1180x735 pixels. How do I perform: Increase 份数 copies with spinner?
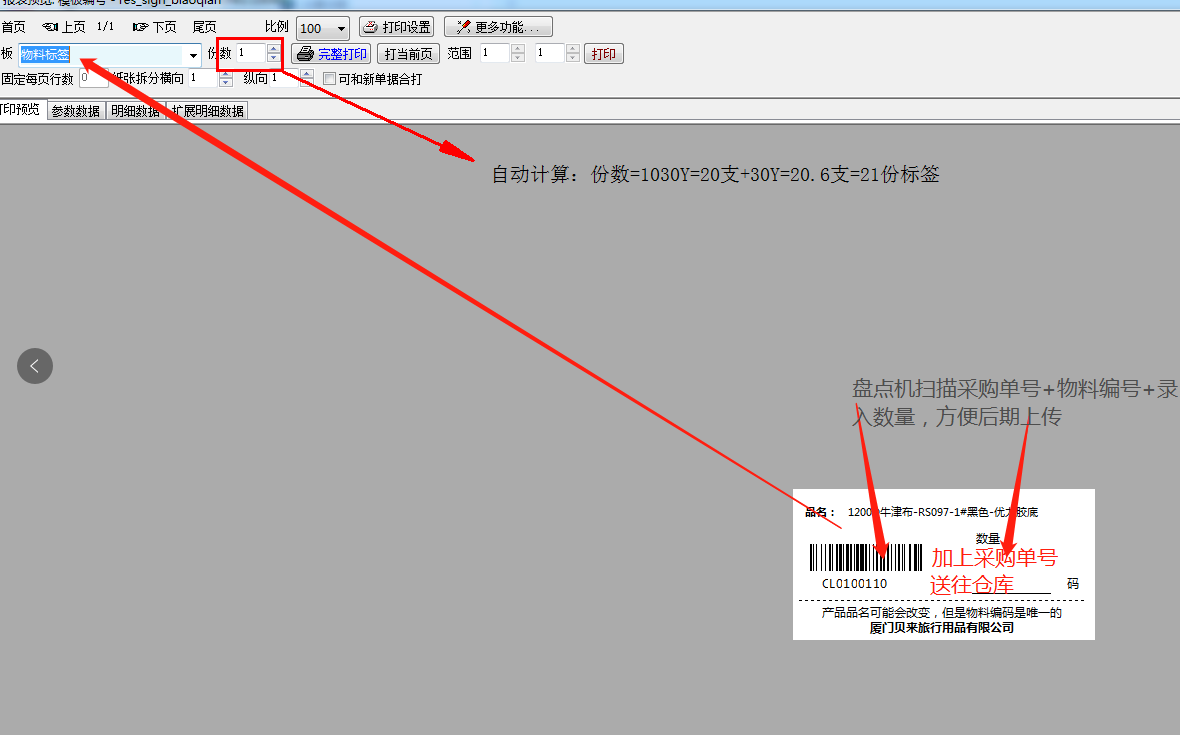pos(274,49)
